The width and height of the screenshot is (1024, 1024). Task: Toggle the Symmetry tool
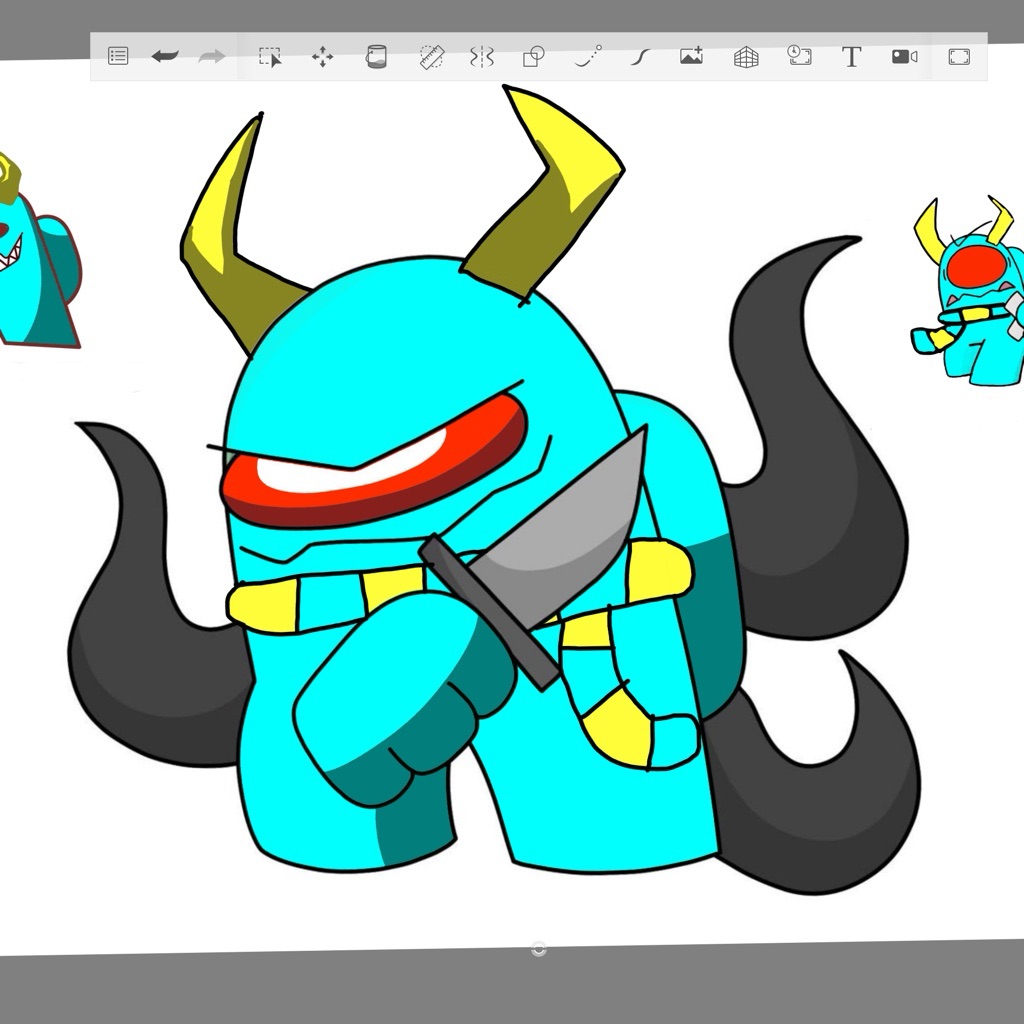click(x=482, y=57)
